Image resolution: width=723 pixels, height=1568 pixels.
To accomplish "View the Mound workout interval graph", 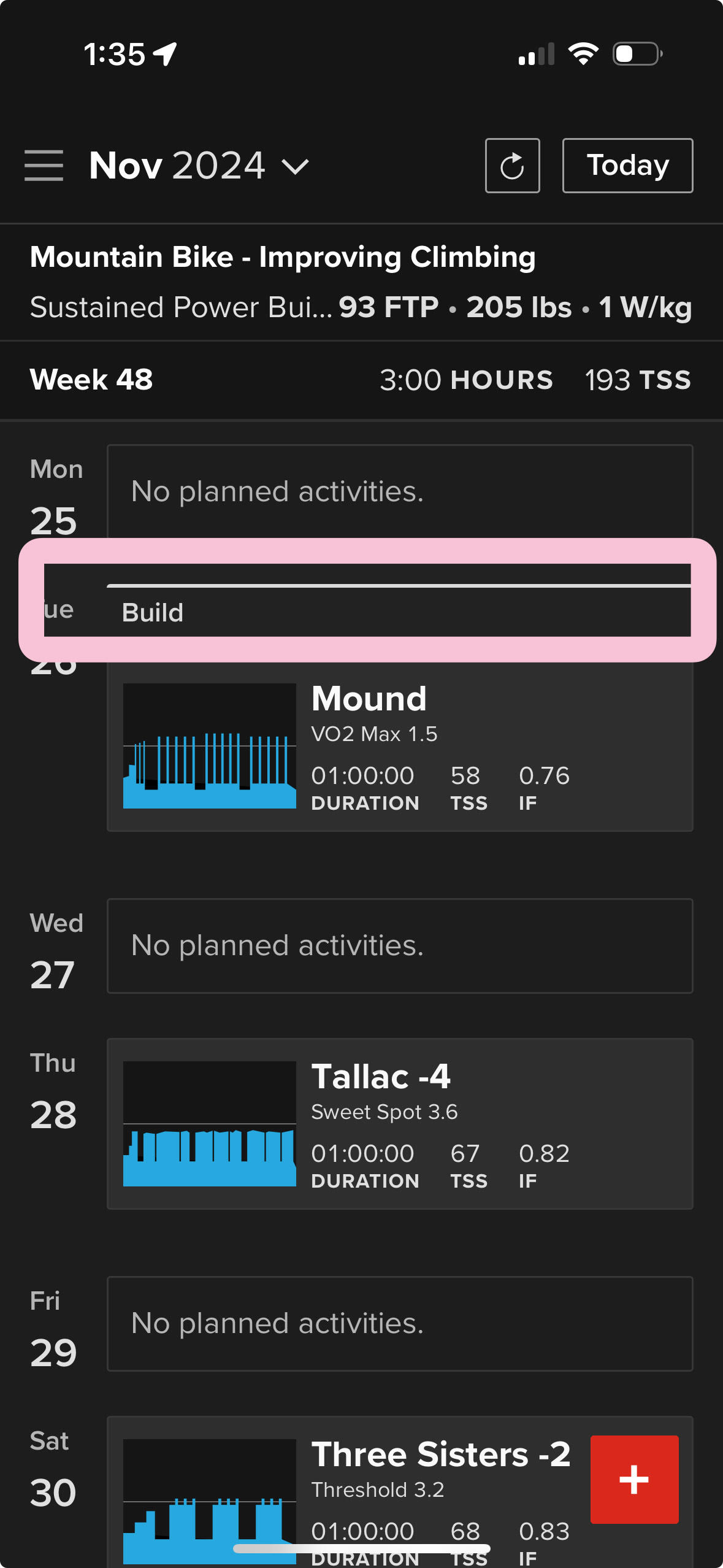I will (x=210, y=745).
